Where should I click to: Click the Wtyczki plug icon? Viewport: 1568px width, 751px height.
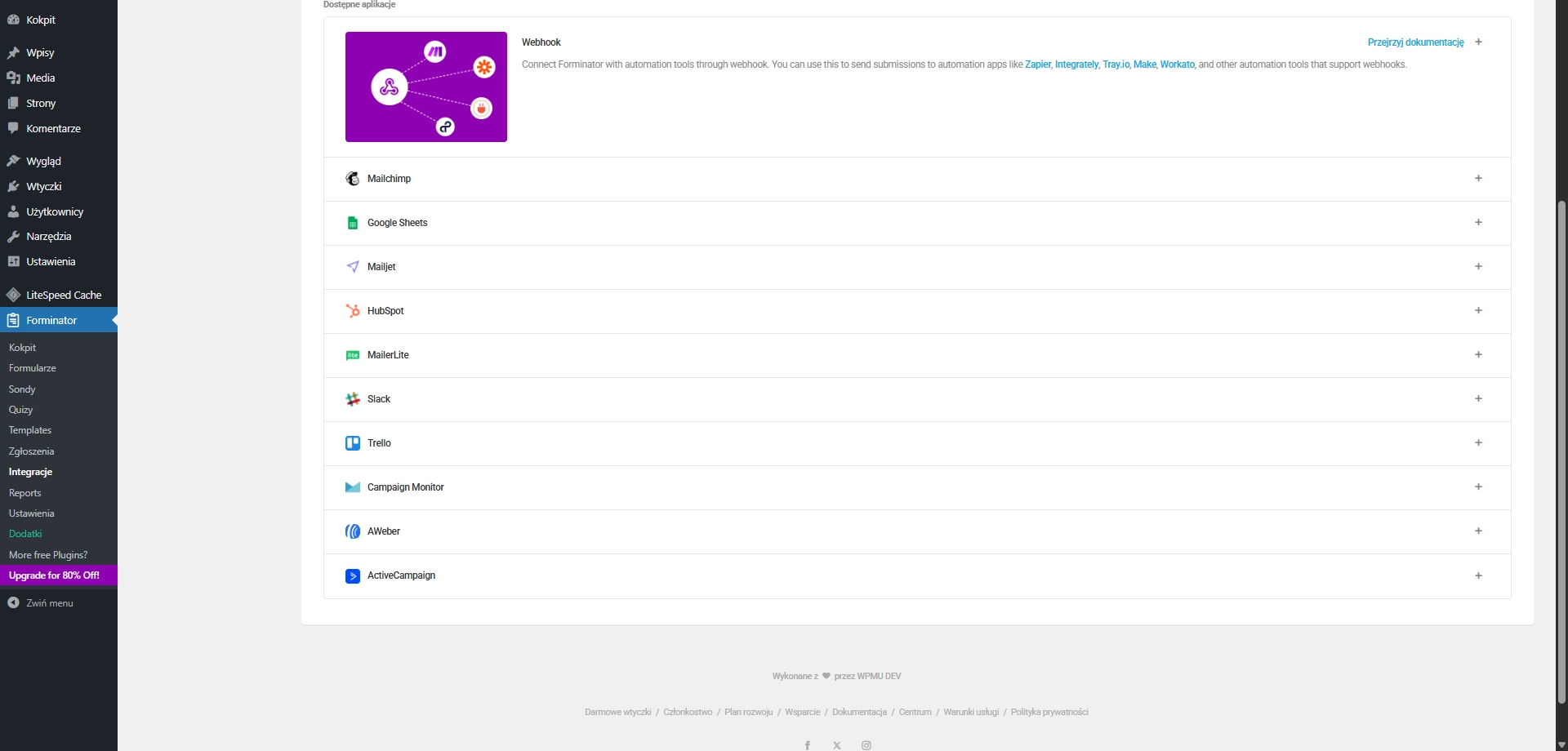13,186
